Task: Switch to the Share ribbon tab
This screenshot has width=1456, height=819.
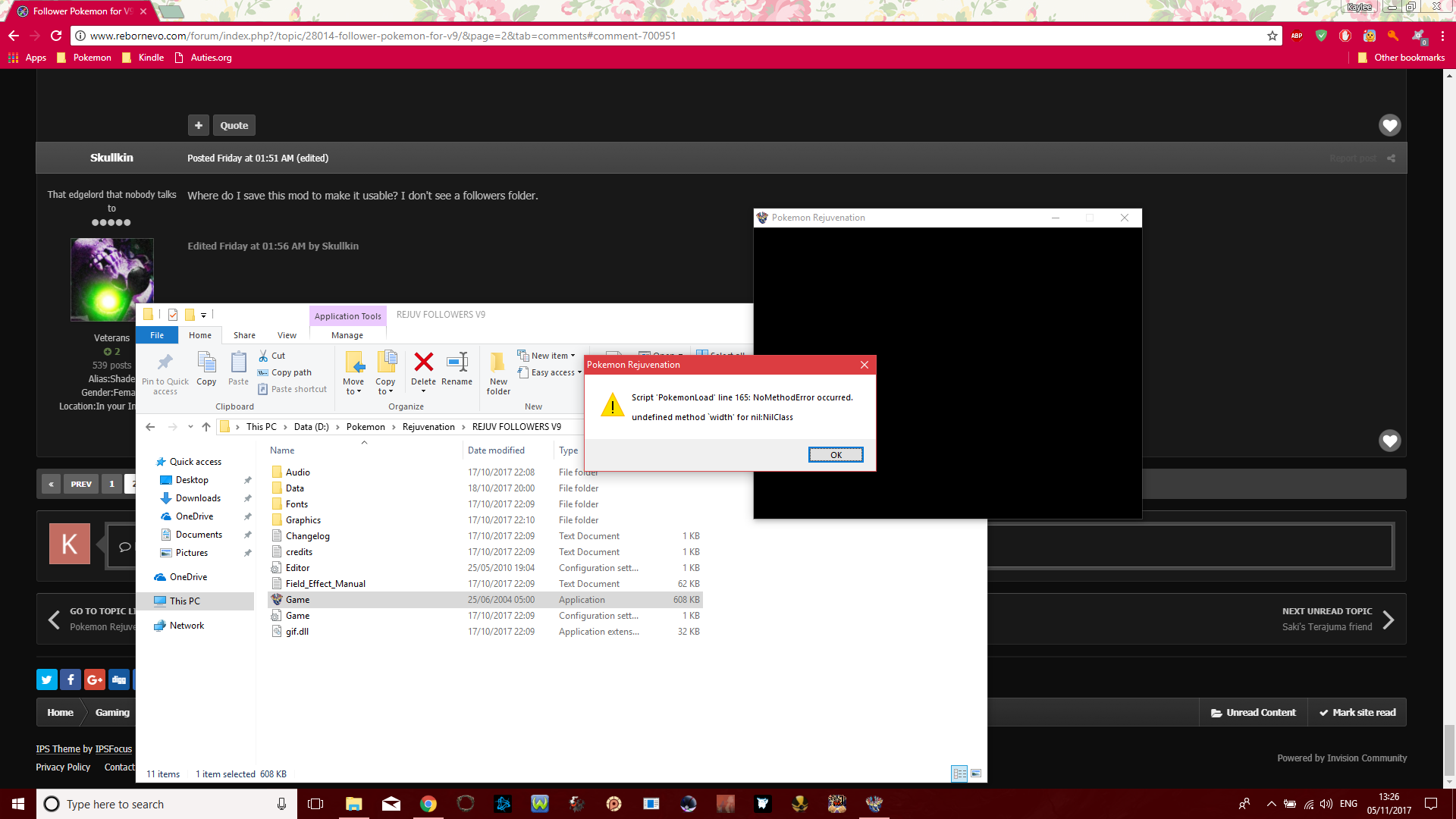Action: pyautogui.click(x=244, y=335)
